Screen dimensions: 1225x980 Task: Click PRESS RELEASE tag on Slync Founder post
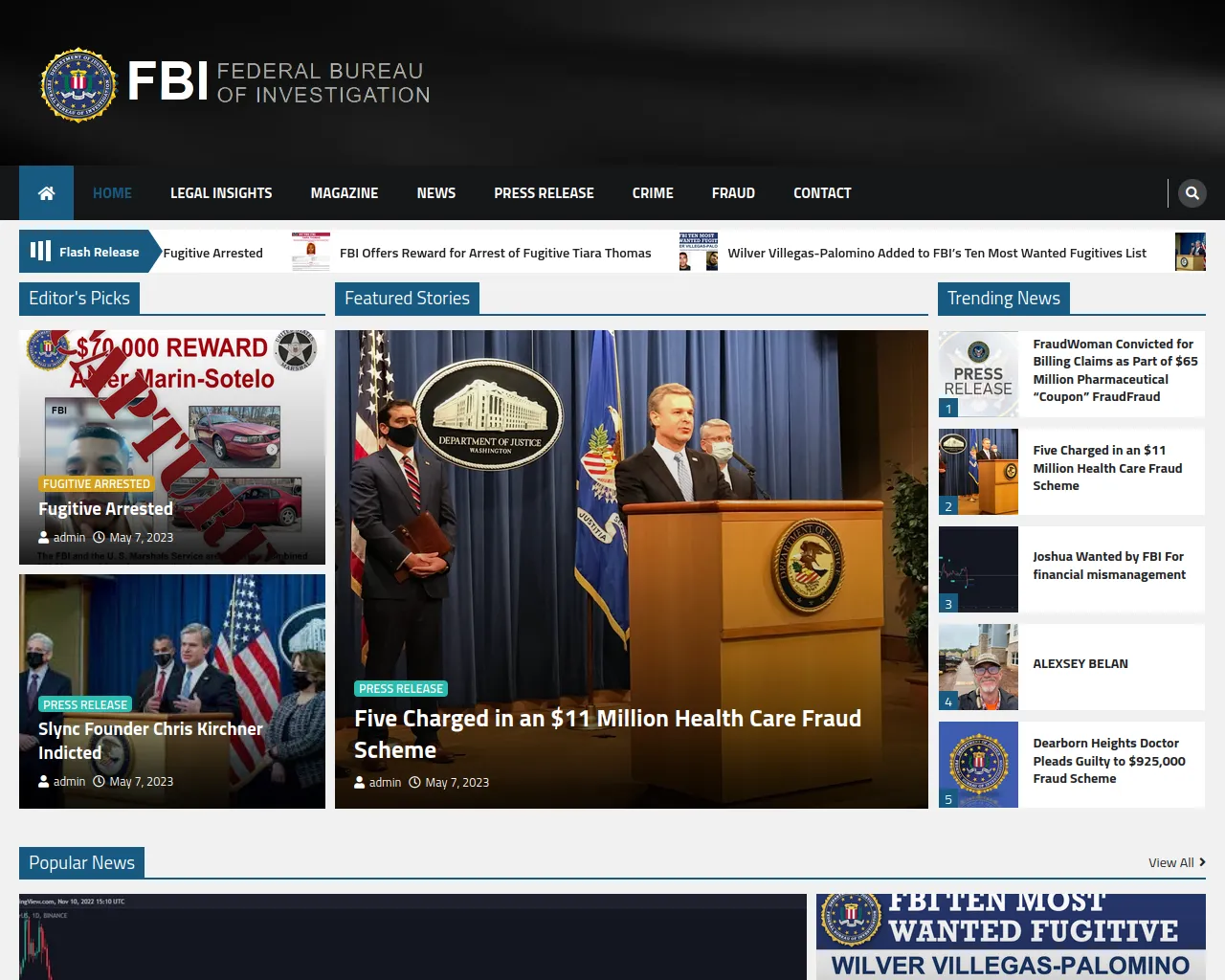85,704
